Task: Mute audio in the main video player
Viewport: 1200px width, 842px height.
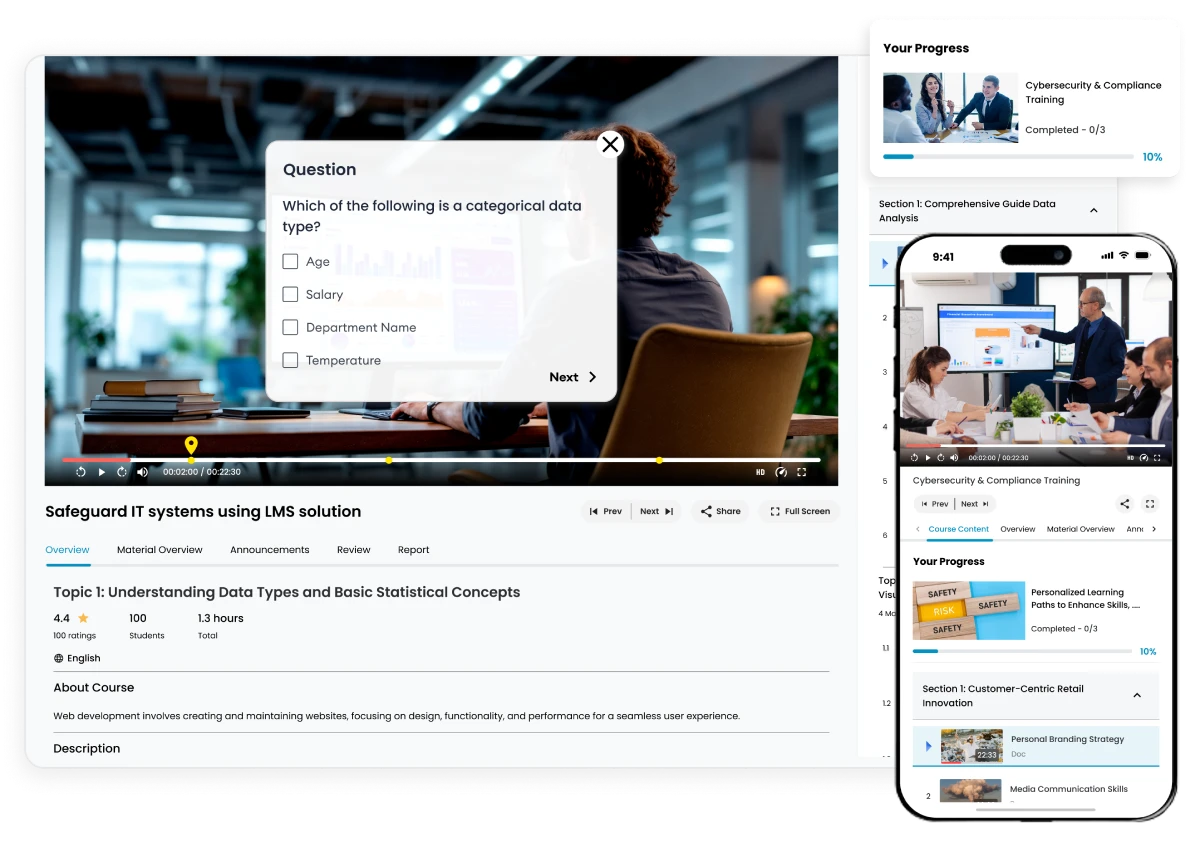Action: point(142,472)
